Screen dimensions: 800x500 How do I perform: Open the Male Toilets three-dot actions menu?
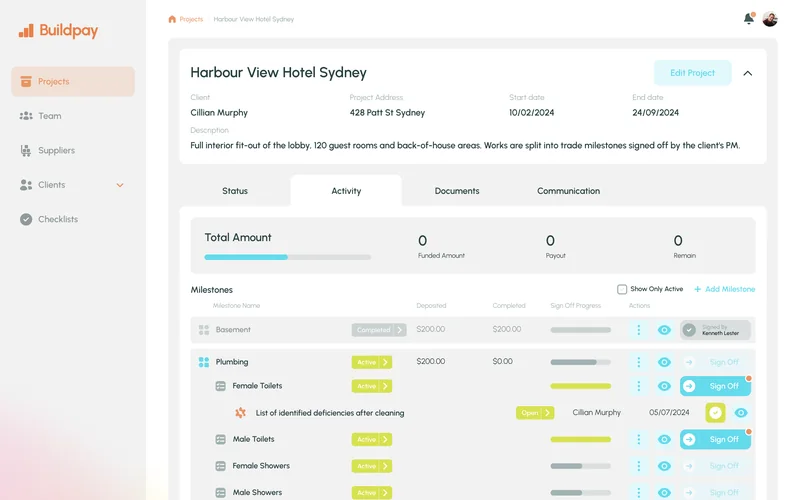tap(638, 439)
